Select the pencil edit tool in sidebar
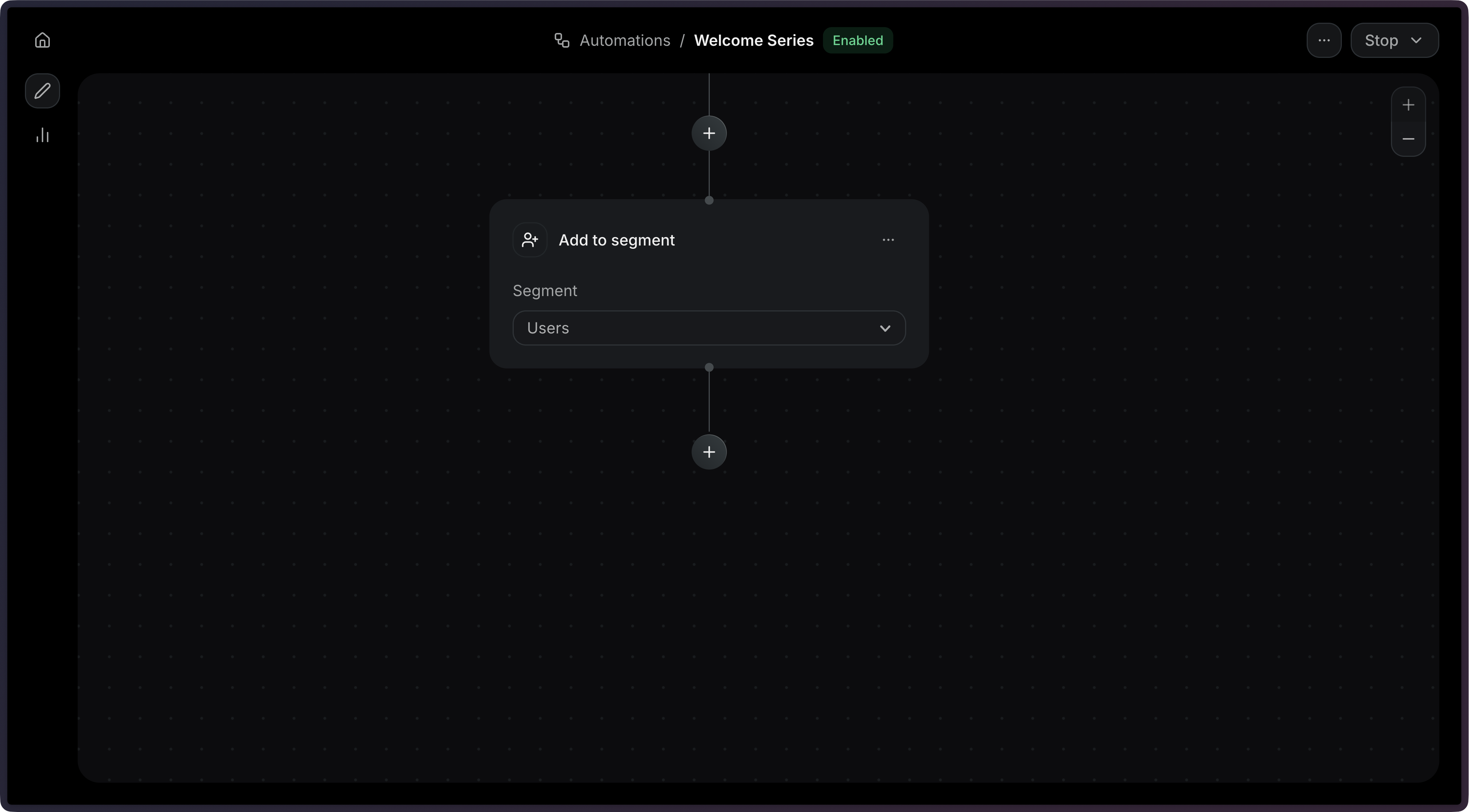The image size is (1469, 812). click(x=42, y=91)
